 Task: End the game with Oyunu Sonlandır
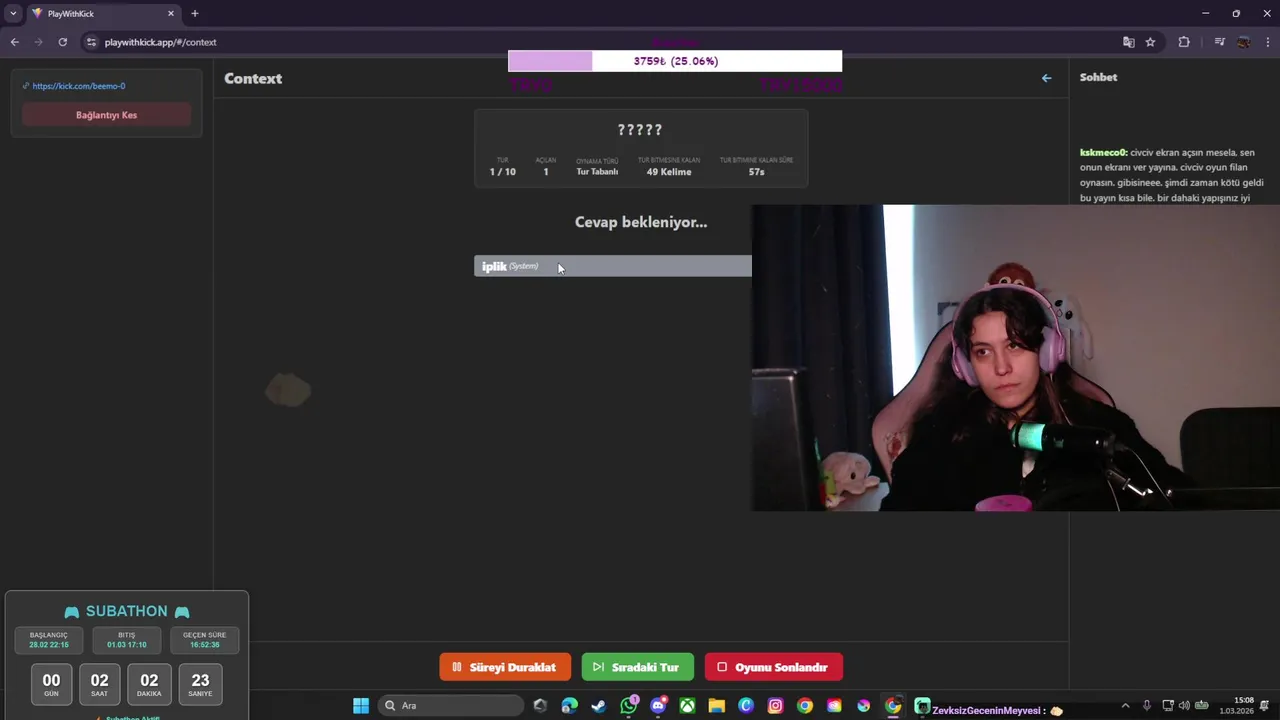tap(774, 667)
